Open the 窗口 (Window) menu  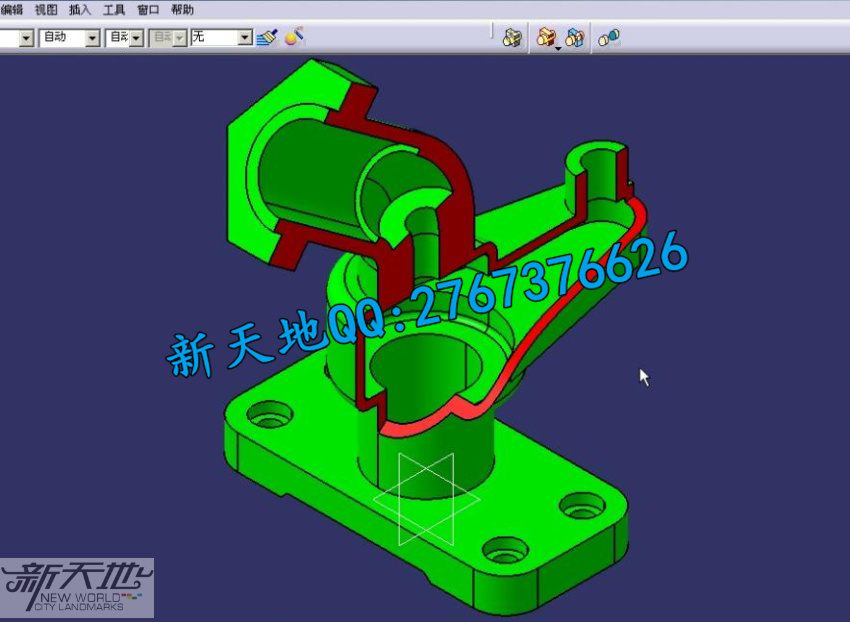148,9
